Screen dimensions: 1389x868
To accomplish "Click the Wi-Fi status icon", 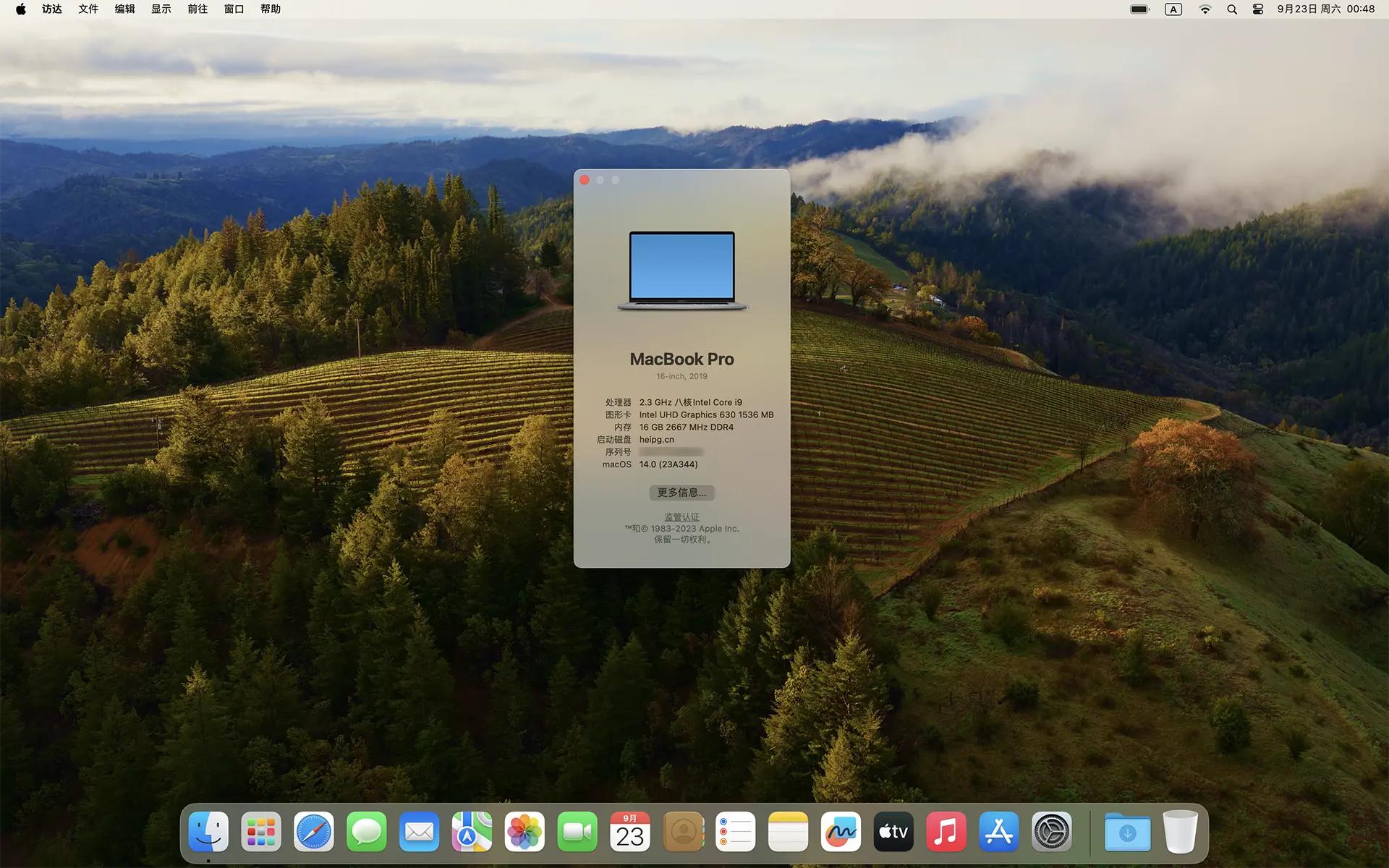I will pos(1205,9).
